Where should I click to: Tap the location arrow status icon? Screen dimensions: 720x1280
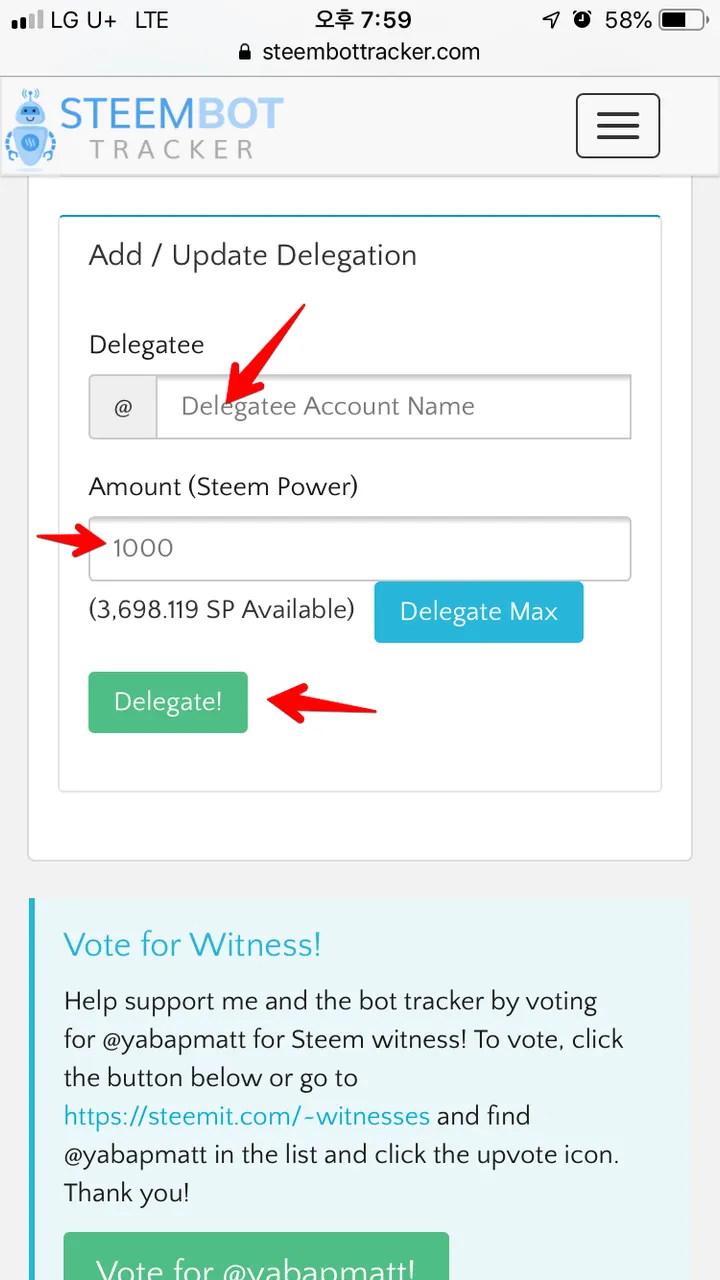(x=551, y=20)
